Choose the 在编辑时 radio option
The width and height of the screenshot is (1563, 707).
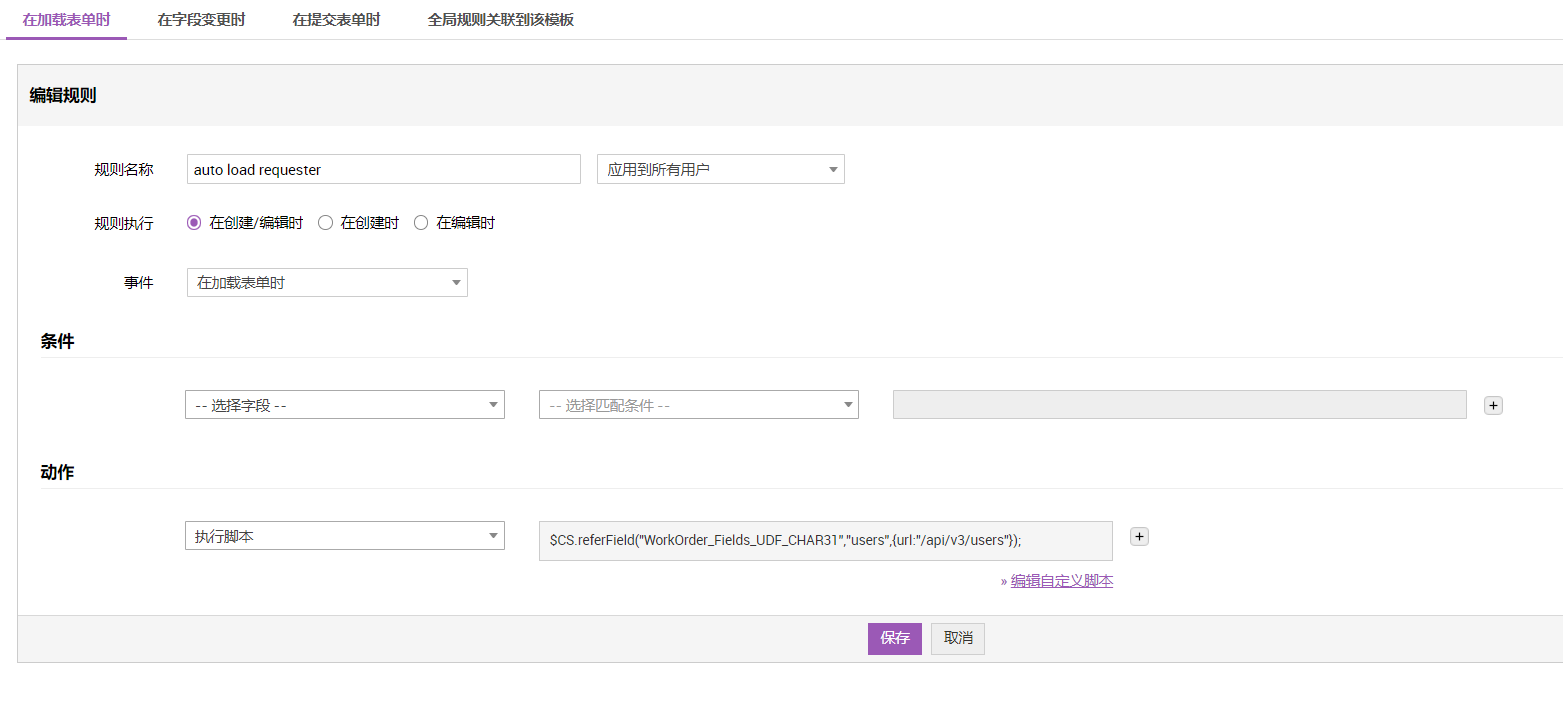(421, 223)
